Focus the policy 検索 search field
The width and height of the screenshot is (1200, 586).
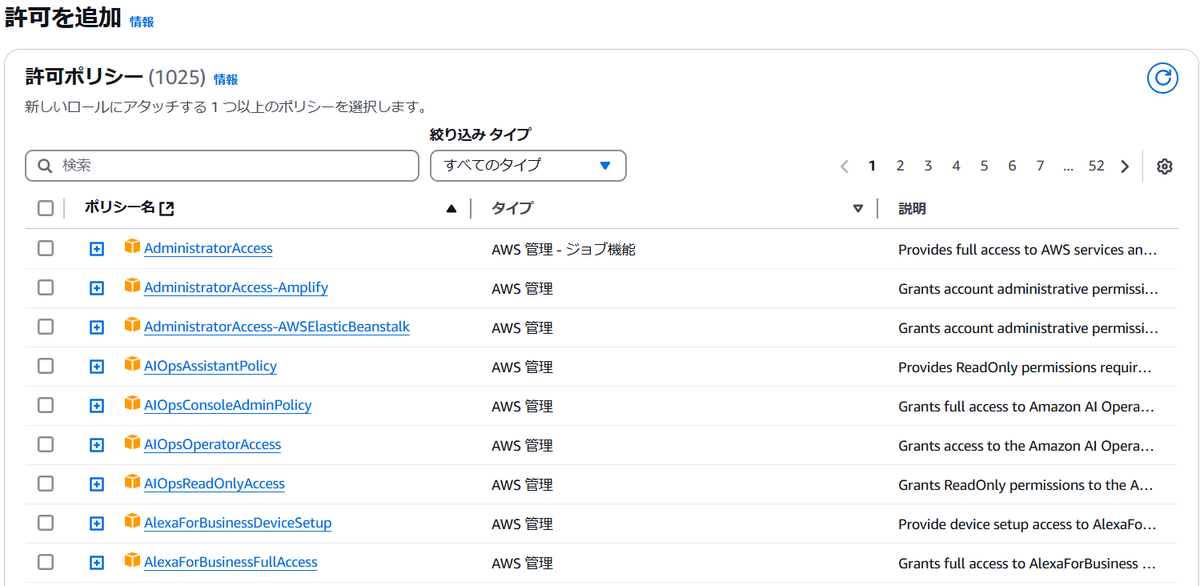[x=222, y=166]
